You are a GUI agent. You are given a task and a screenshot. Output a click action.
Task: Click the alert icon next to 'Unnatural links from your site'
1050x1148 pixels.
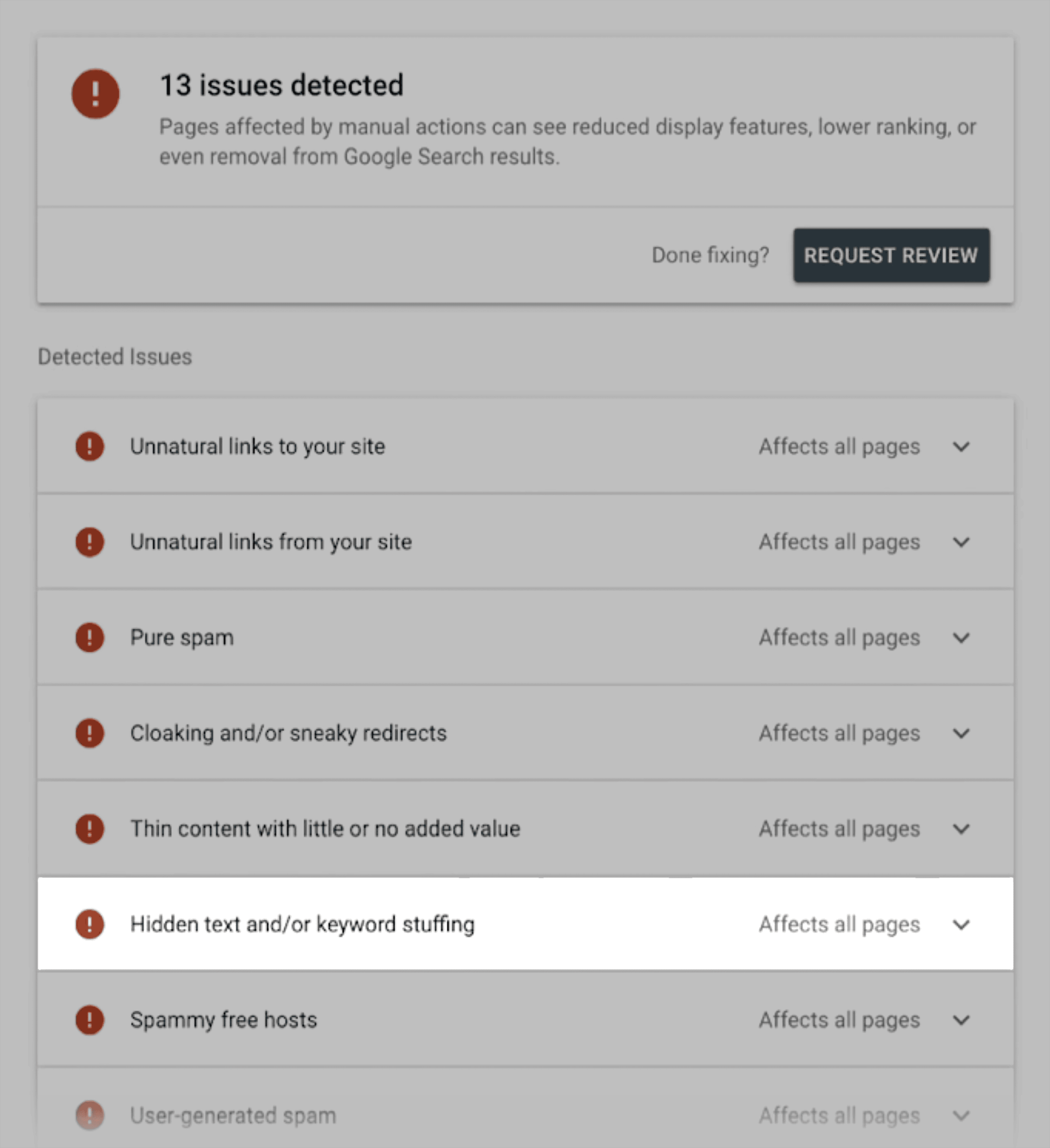89,542
